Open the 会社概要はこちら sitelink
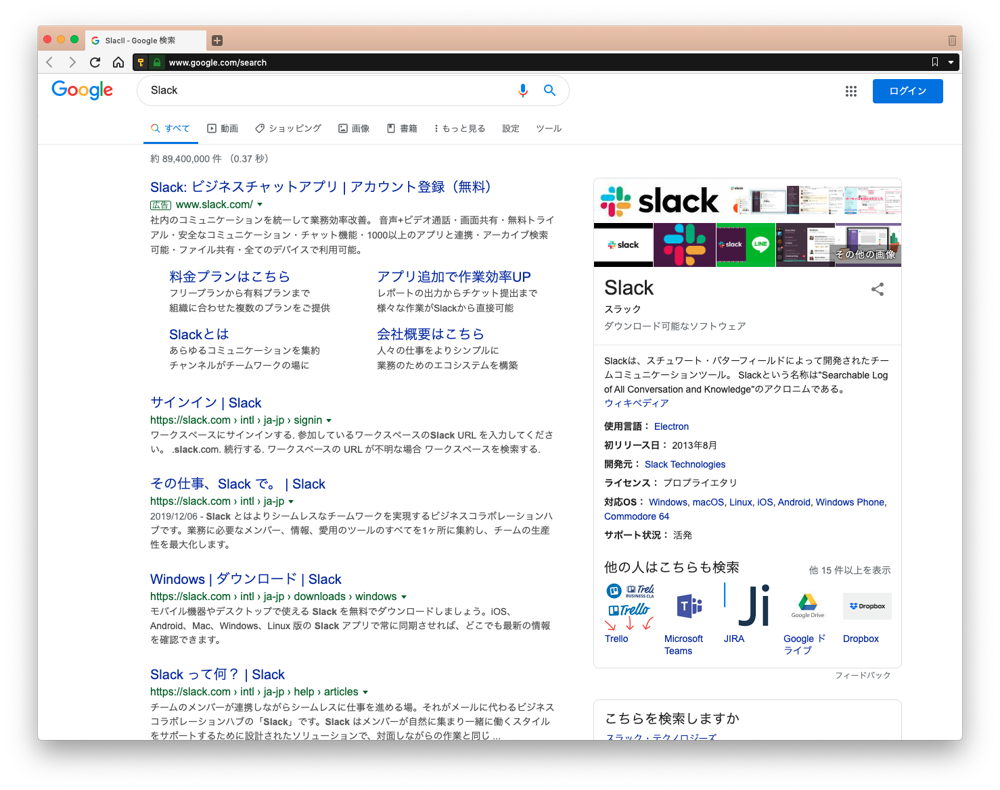Viewport: 1000px width, 790px height. [x=430, y=333]
